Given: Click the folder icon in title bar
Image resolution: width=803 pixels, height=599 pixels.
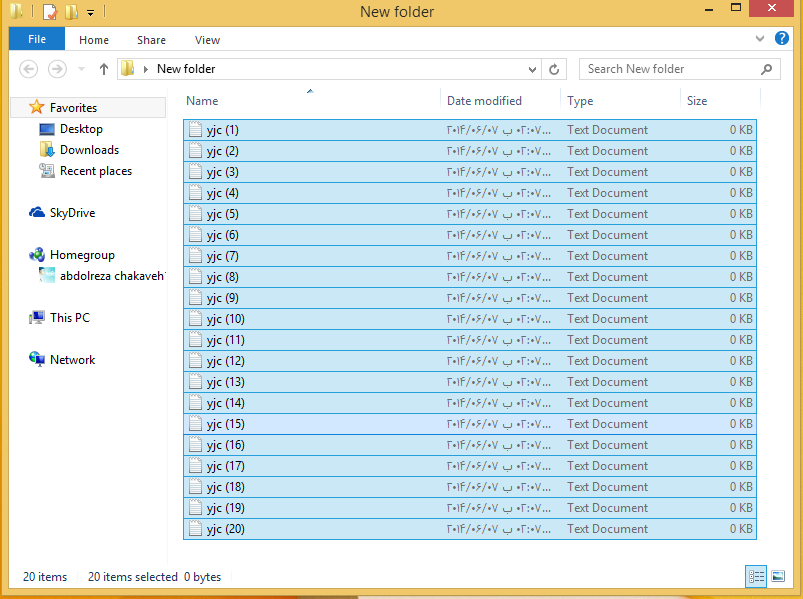Looking at the screenshot, I should point(16,11).
